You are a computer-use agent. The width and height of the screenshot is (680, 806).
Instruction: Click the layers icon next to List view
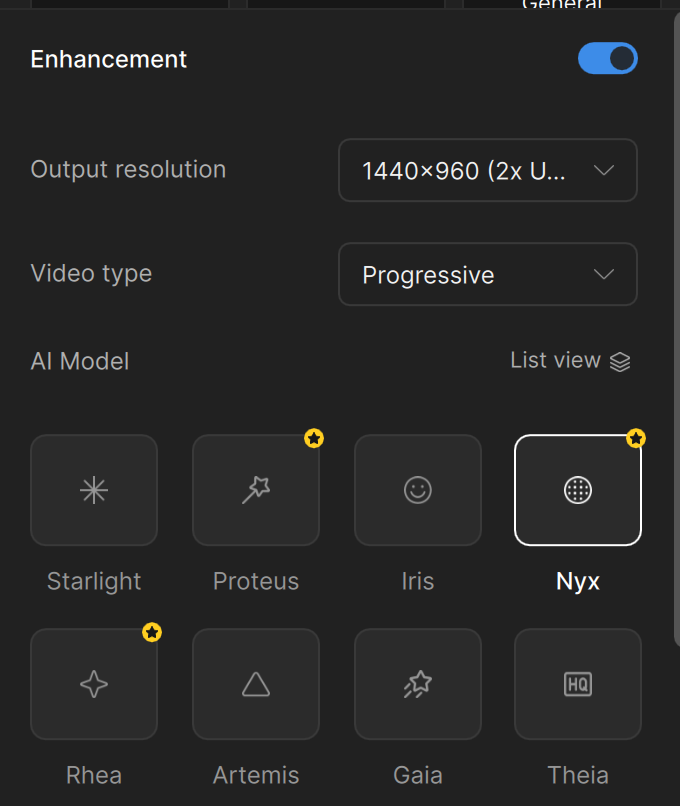point(620,362)
